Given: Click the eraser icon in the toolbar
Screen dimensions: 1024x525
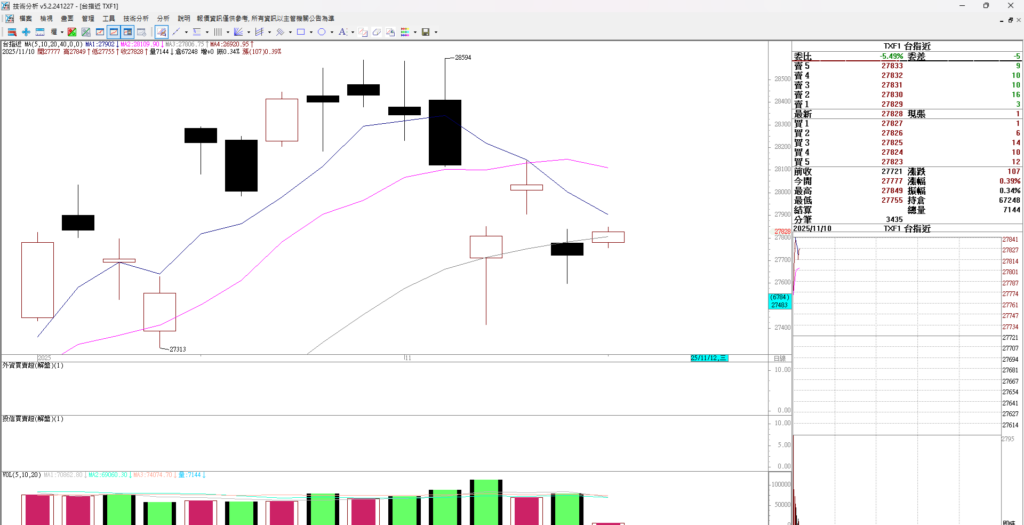Looking at the screenshot, I should click(x=377, y=32).
